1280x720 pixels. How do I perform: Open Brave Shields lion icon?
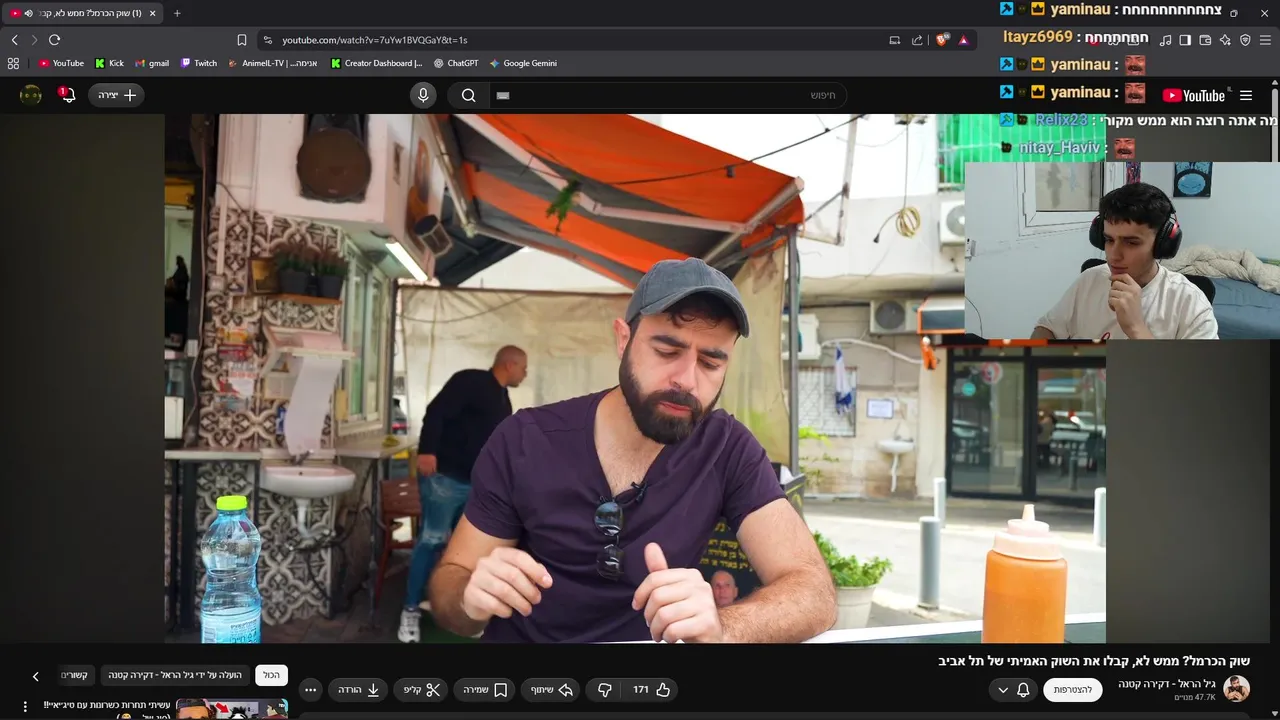pos(942,40)
